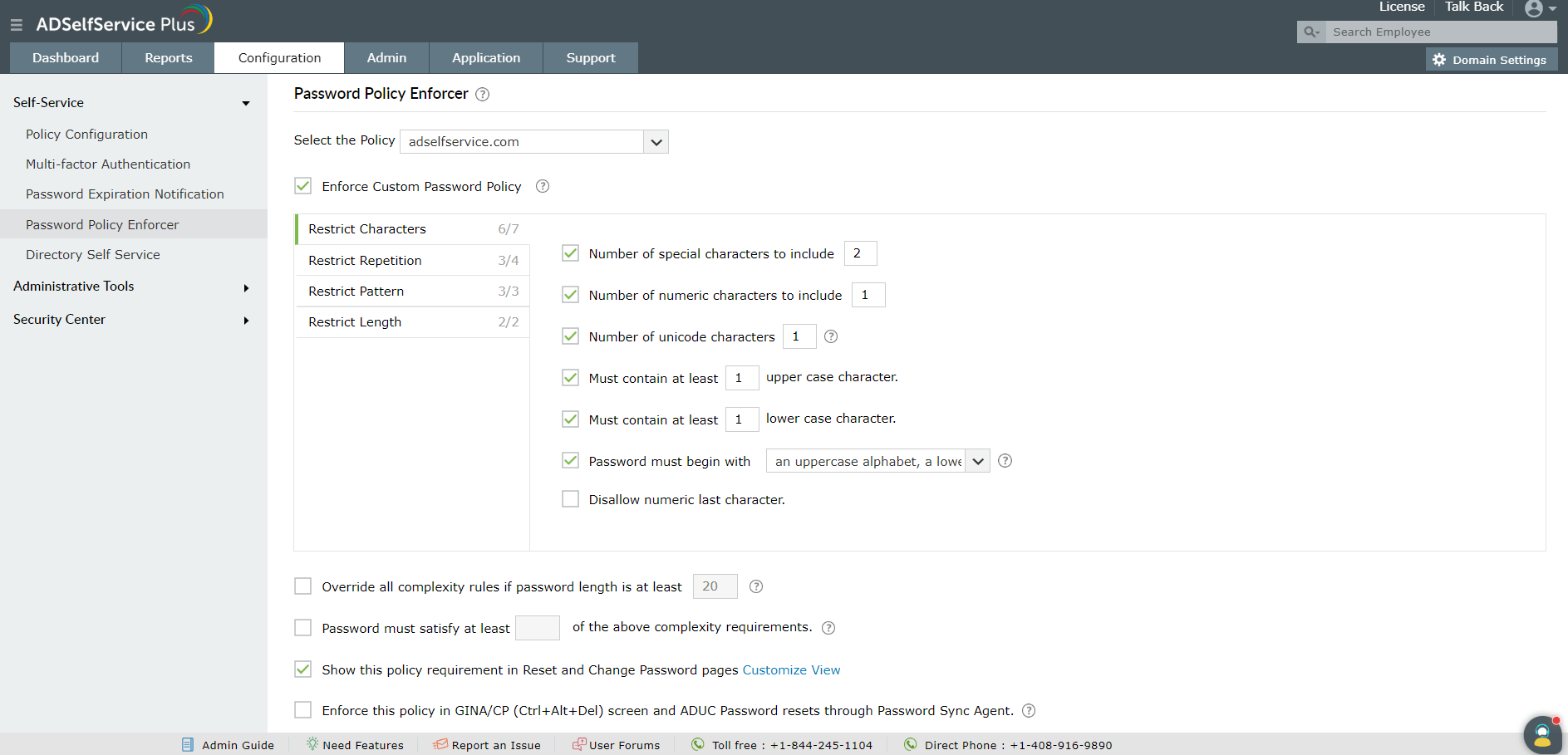Go to Multi-factor Authentication settings
Viewport: 1568px width, 755px height.
(x=108, y=164)
